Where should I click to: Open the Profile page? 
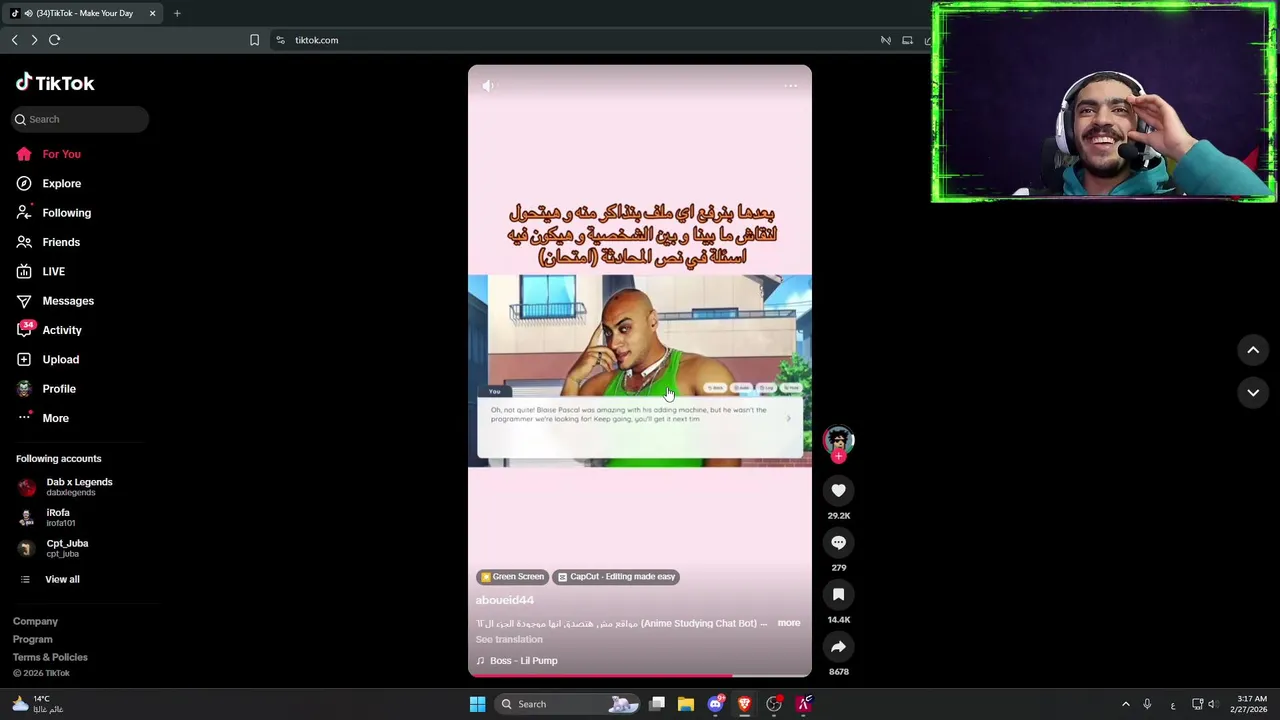pyautogui.click(x=59, y=389)
